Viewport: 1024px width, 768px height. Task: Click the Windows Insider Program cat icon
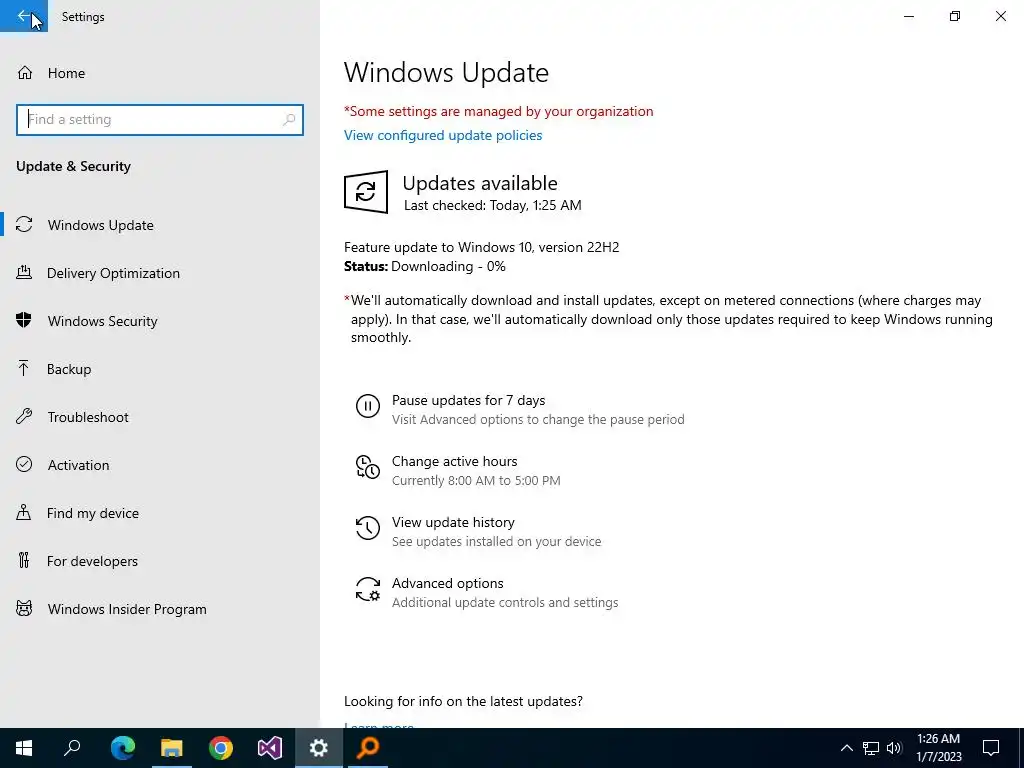tap(24, 609)
